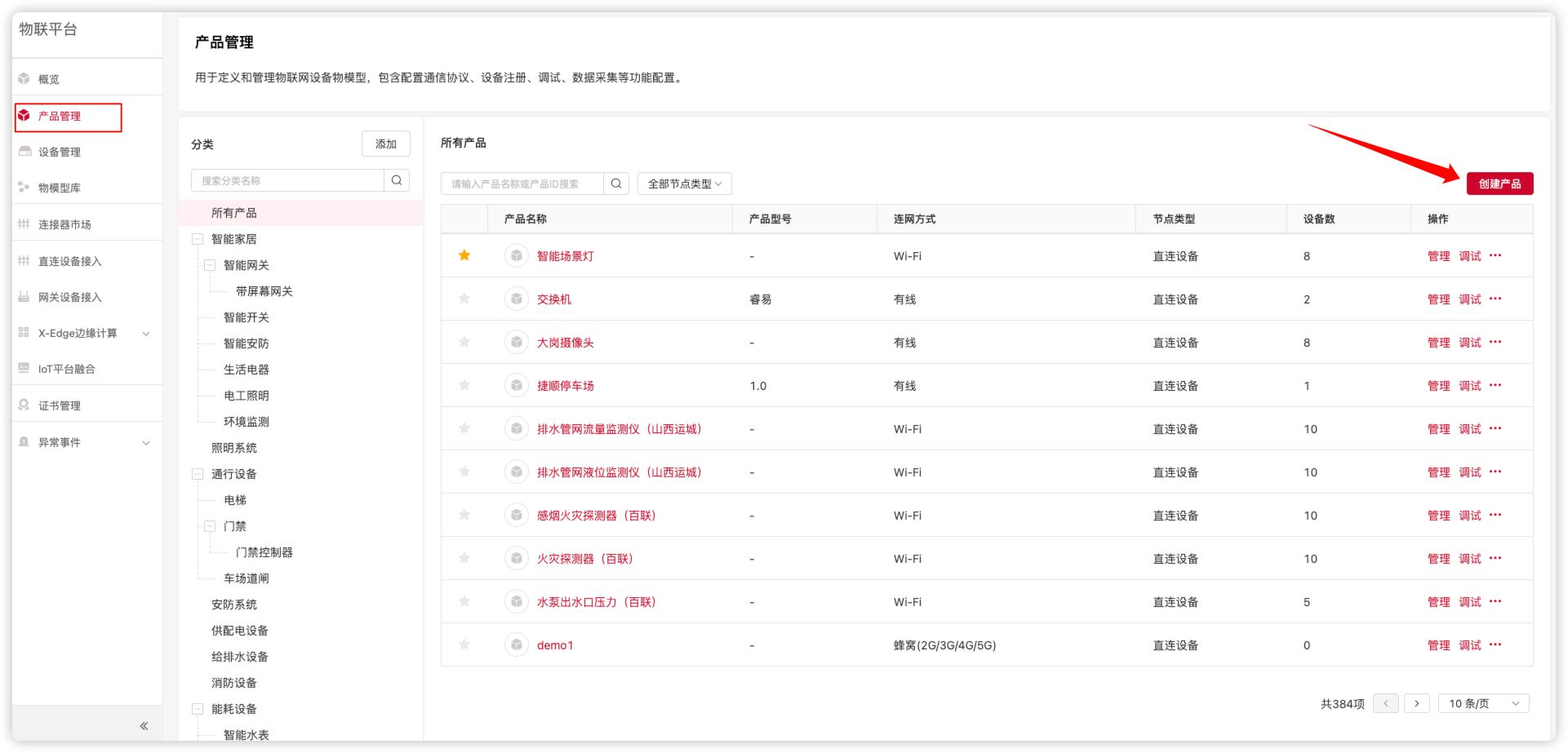Click the 创建产品 button
The width and height of the screenshot is (1568, 753).
pyautogui.click(x=1499, y=184)
